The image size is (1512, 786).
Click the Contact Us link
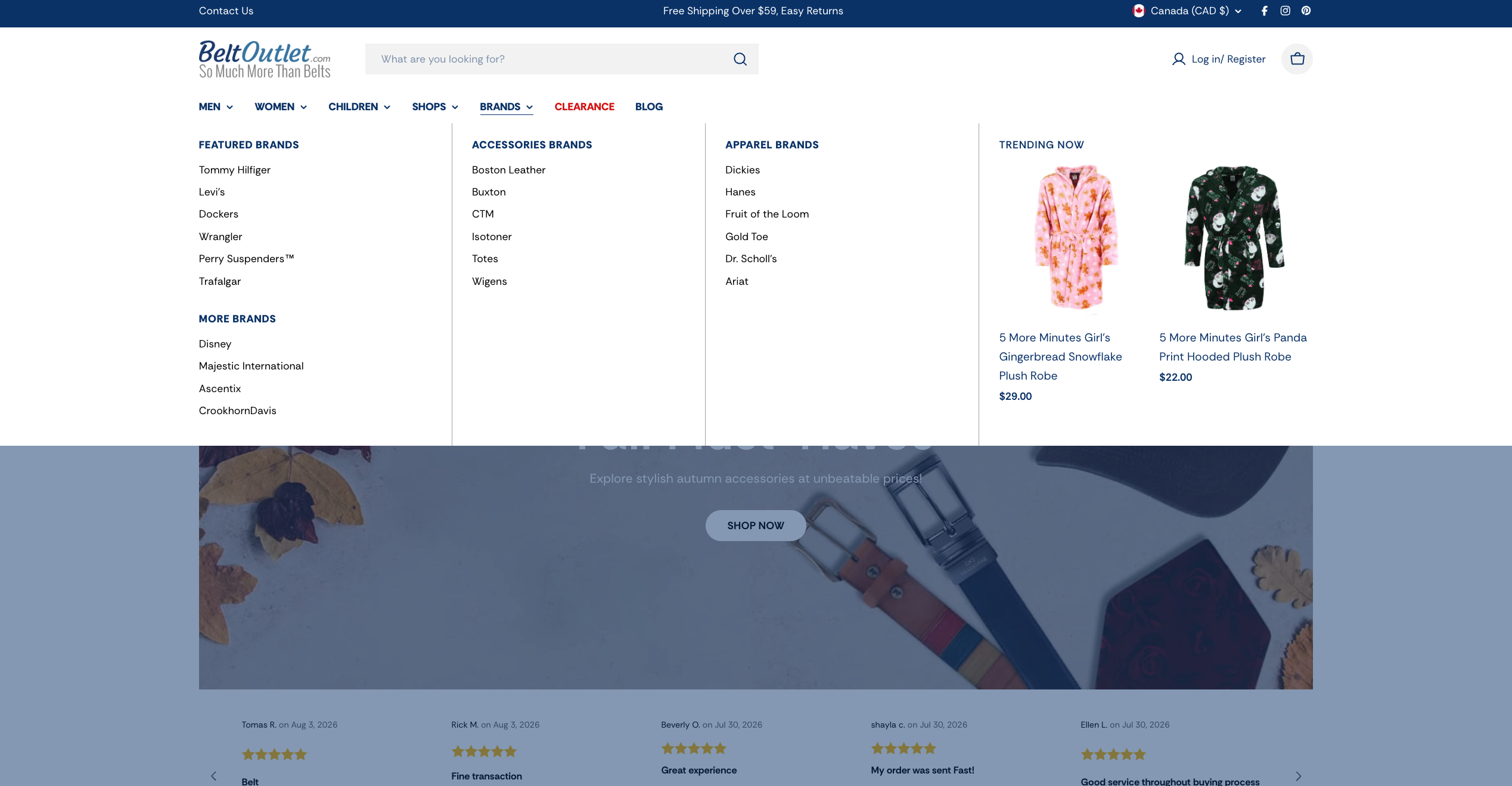(x=226, y=11)
